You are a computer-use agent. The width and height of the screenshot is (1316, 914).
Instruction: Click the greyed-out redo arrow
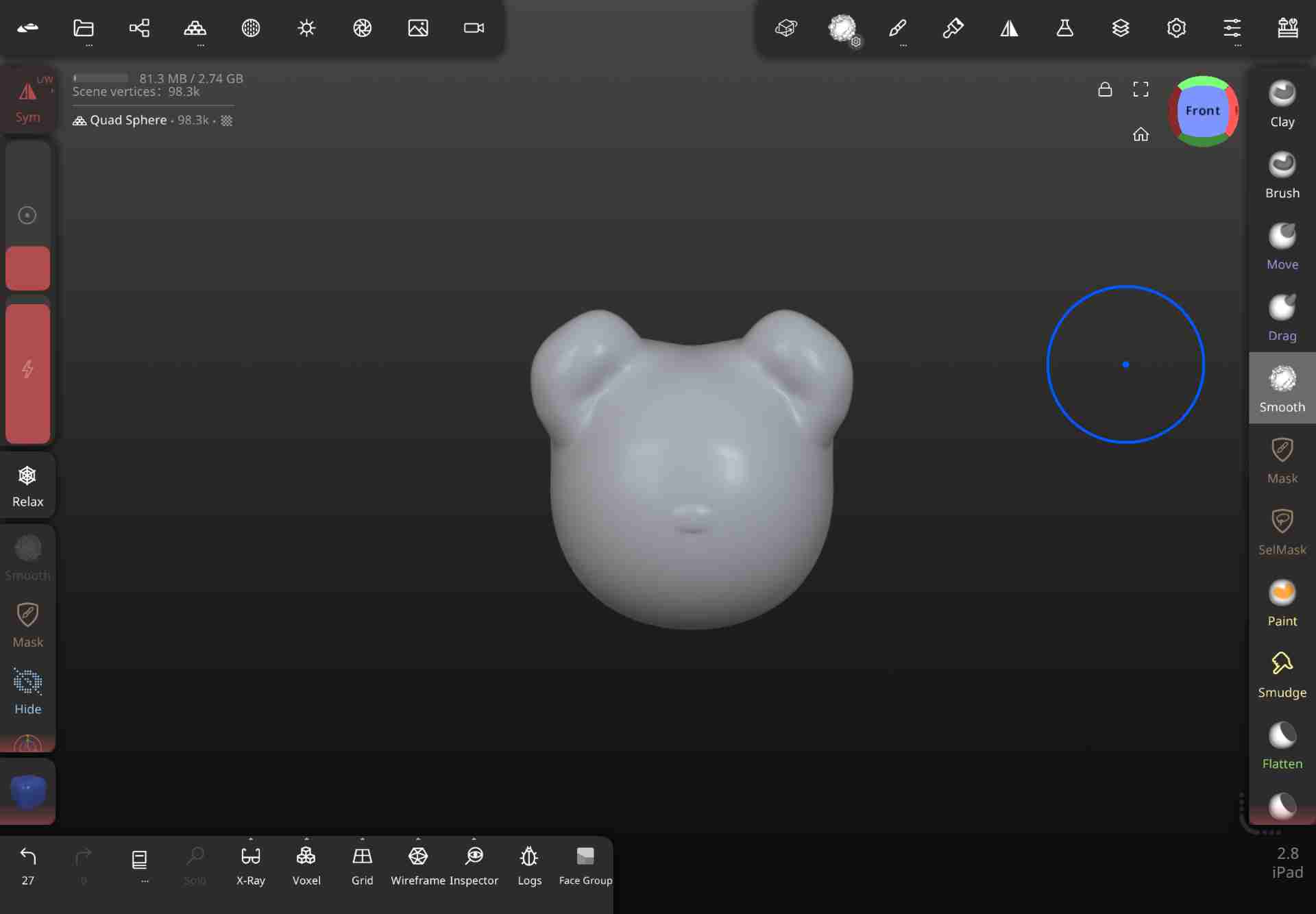coord(84,865)
